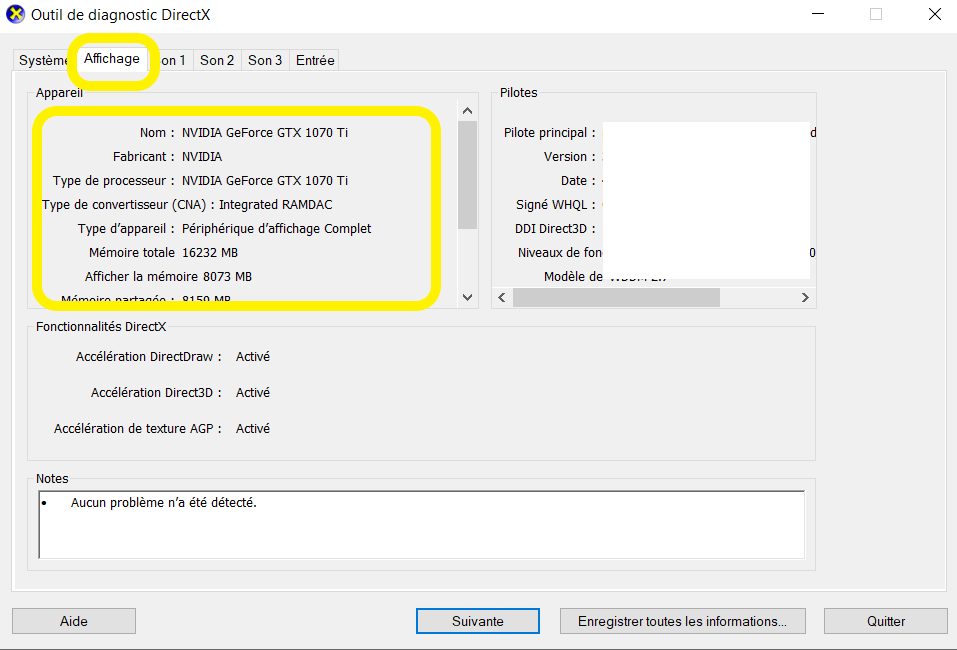This screenshot has width=957, height=650.
Task: Click the Pilotes horizontal scrollbar thumb
Action: click(x=616, y=298)
